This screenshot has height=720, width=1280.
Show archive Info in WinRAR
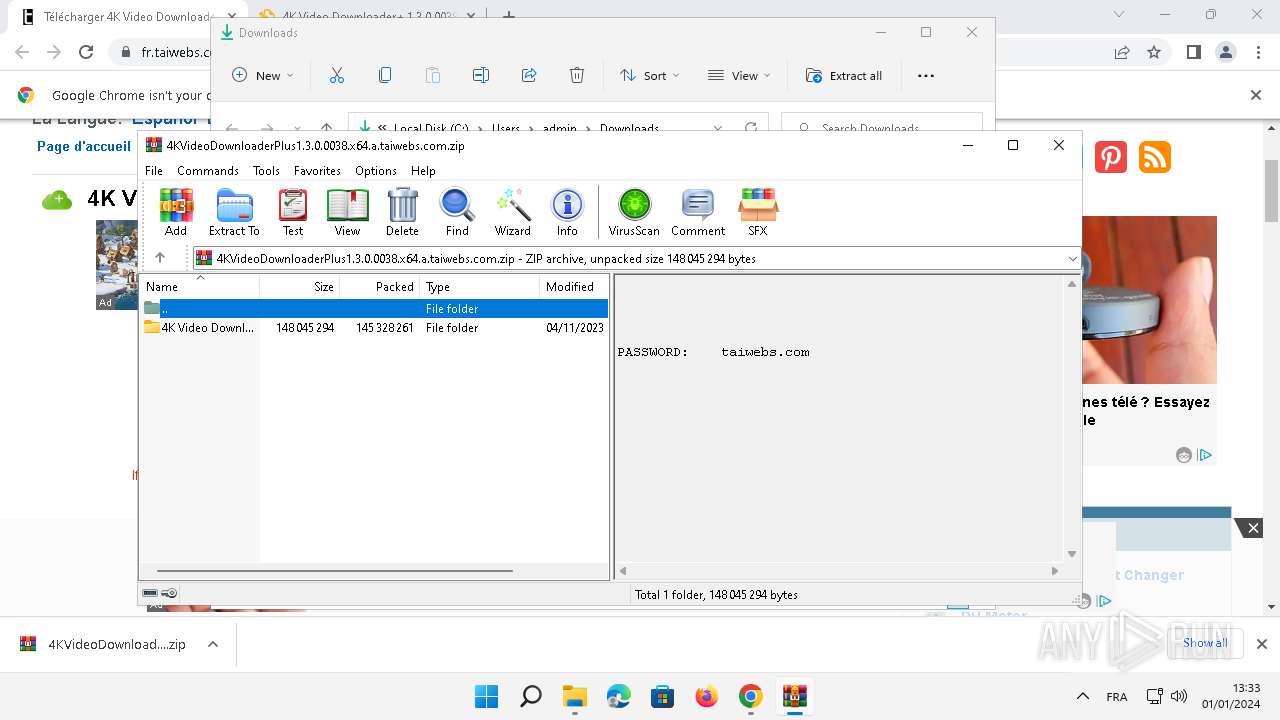tap(567, 212)
